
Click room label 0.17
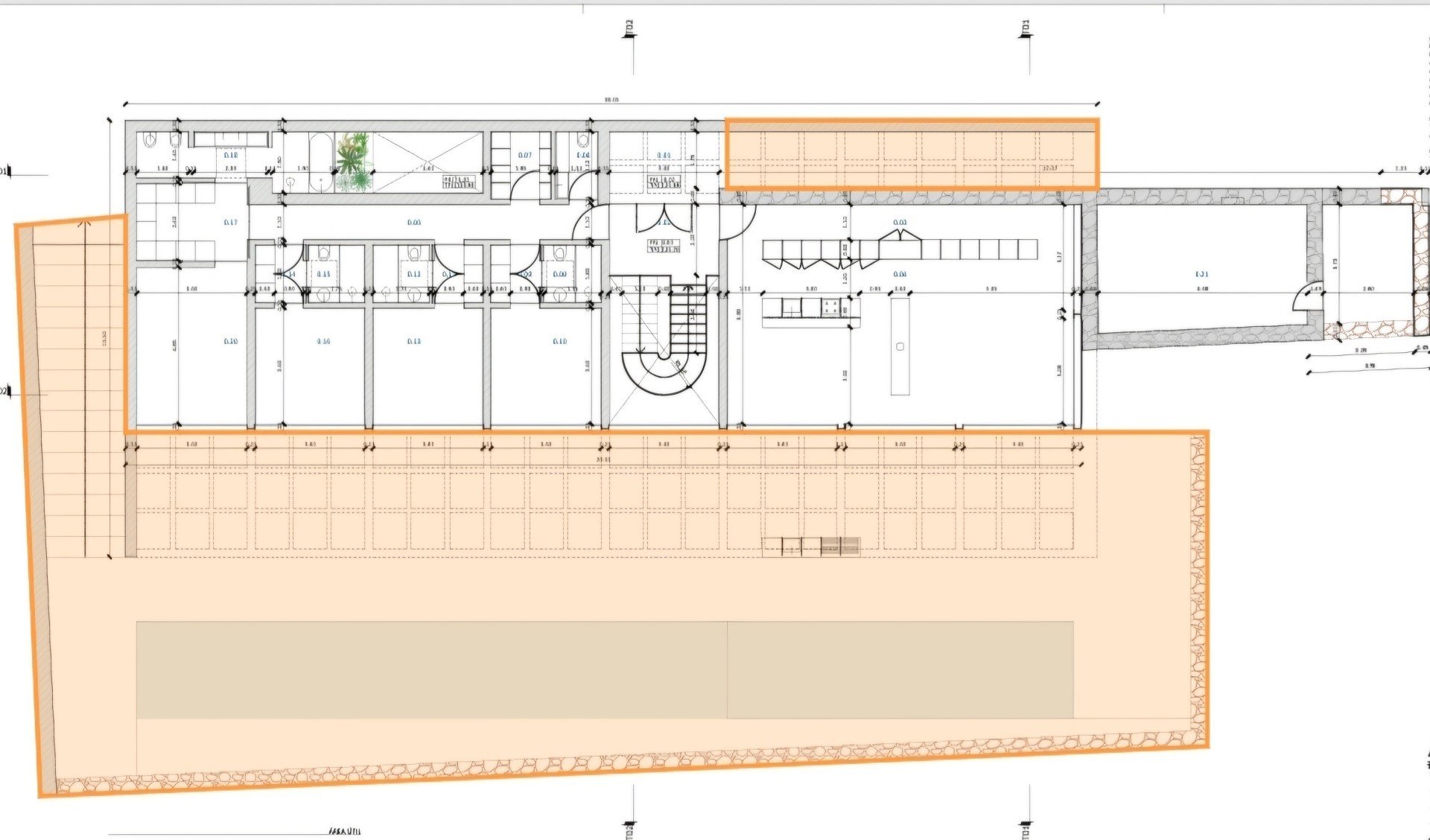pyautogui.click(x=230, y=223)
